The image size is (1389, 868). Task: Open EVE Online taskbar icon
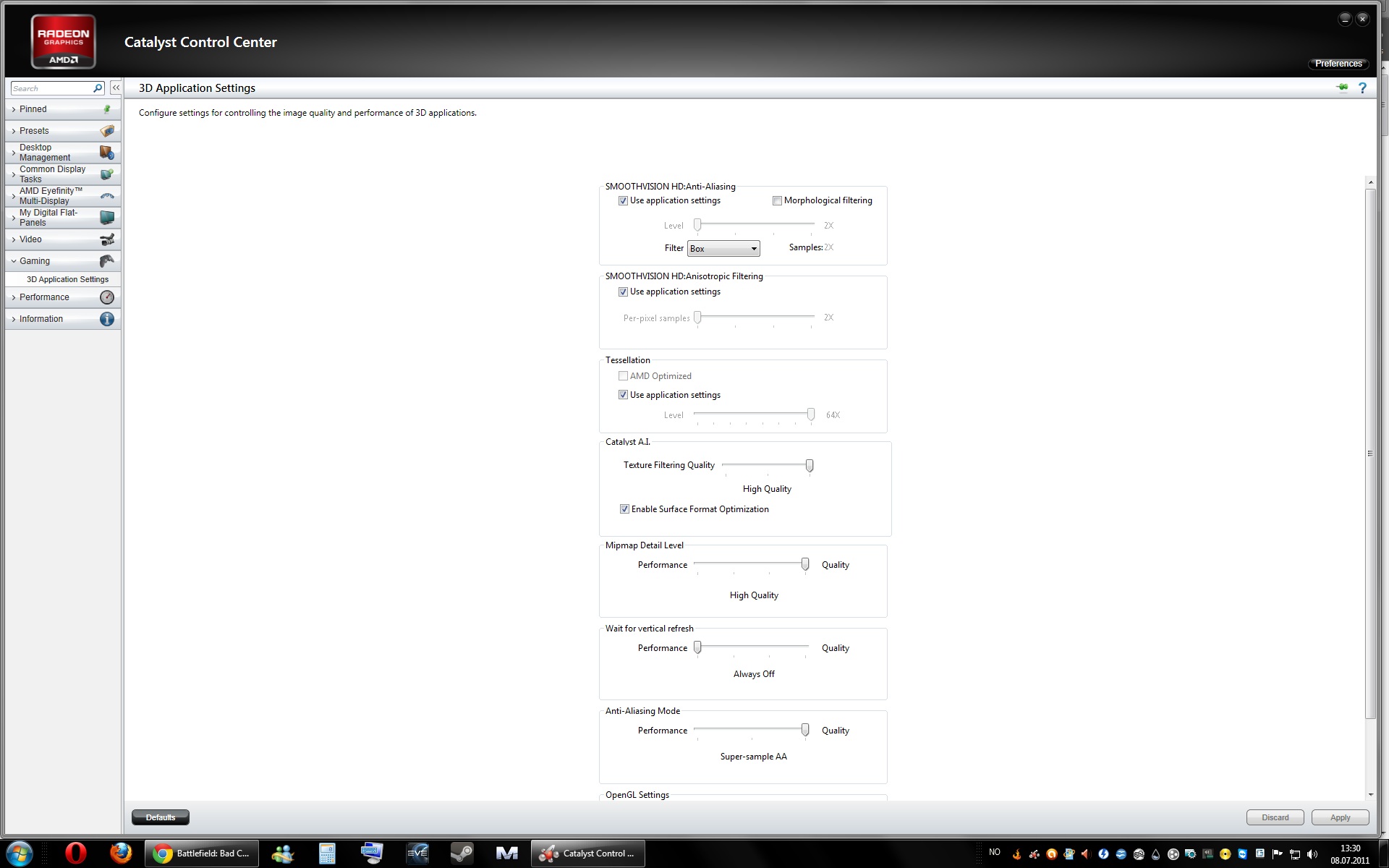[x=417, y=854]
